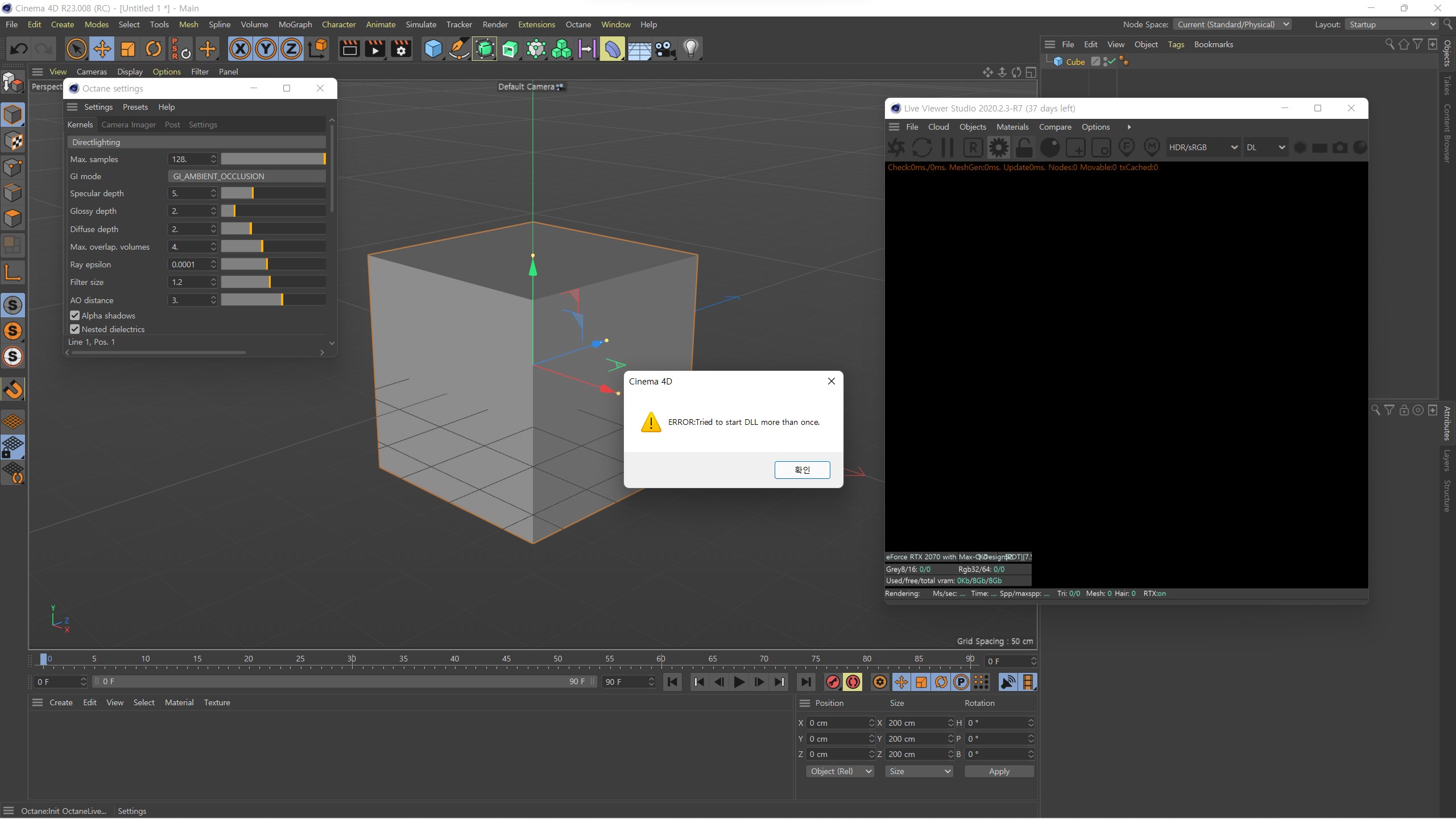Open the Size mode dropdown
1456x819 pixels.
click(x=919, y=771)
